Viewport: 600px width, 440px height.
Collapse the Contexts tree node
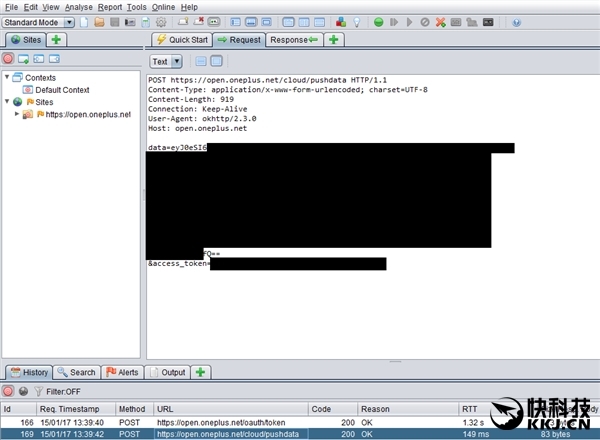click(7, 77)
